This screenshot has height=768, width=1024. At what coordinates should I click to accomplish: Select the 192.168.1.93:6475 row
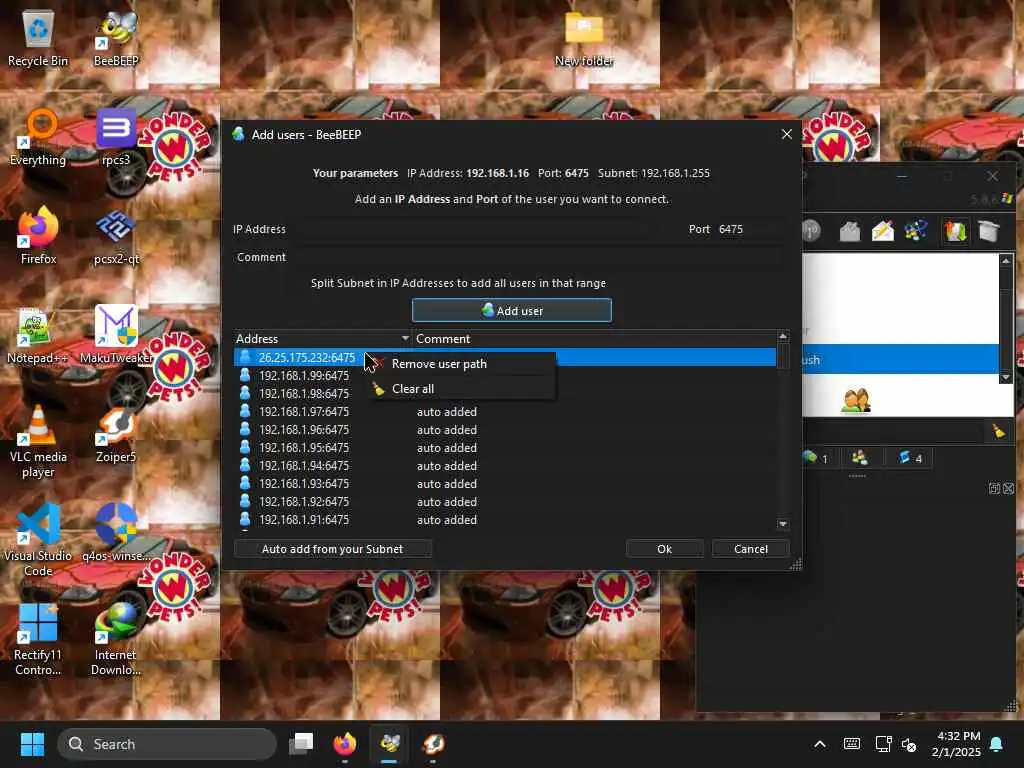505,483
